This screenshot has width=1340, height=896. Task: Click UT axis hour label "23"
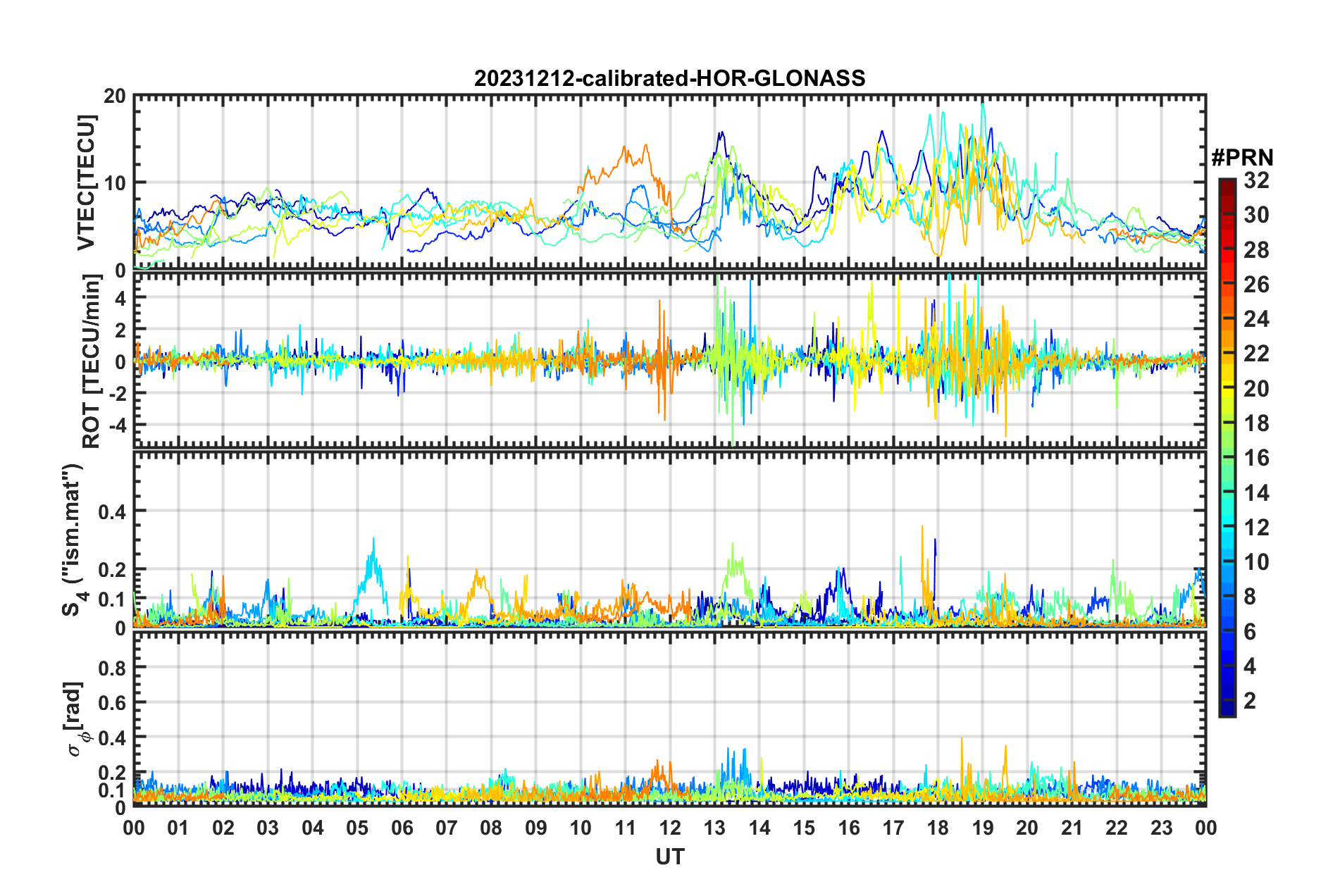(x=1162, y=828)
